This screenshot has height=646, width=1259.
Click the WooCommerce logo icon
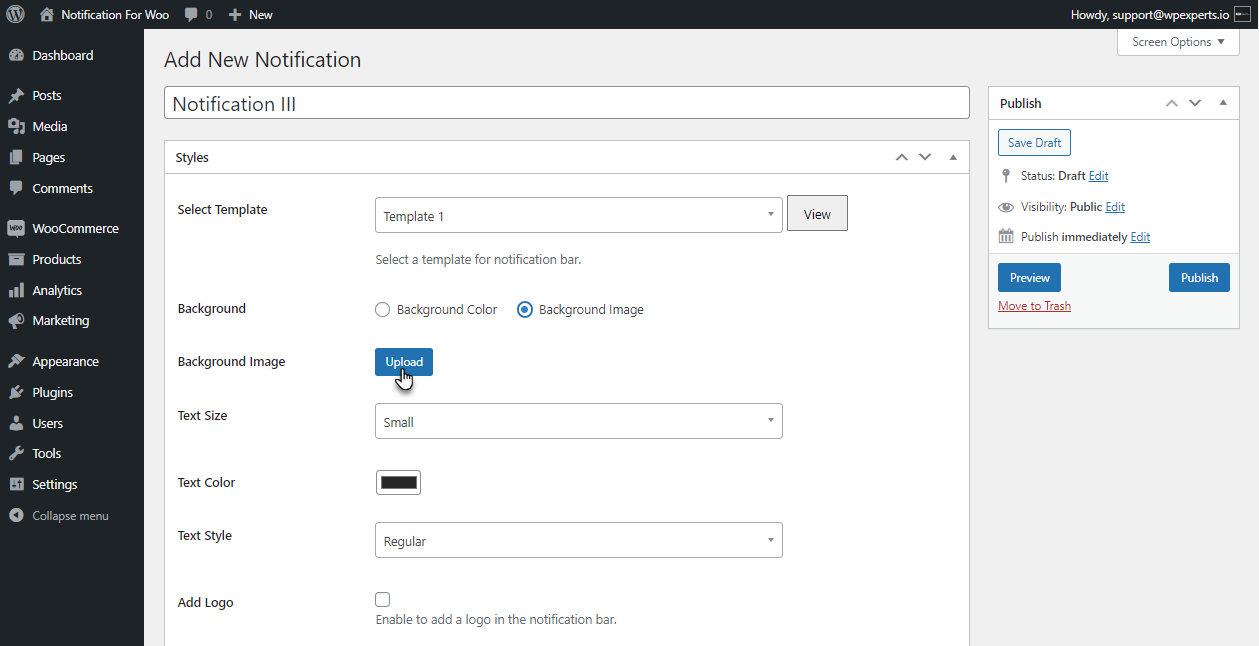click(16, 228)
